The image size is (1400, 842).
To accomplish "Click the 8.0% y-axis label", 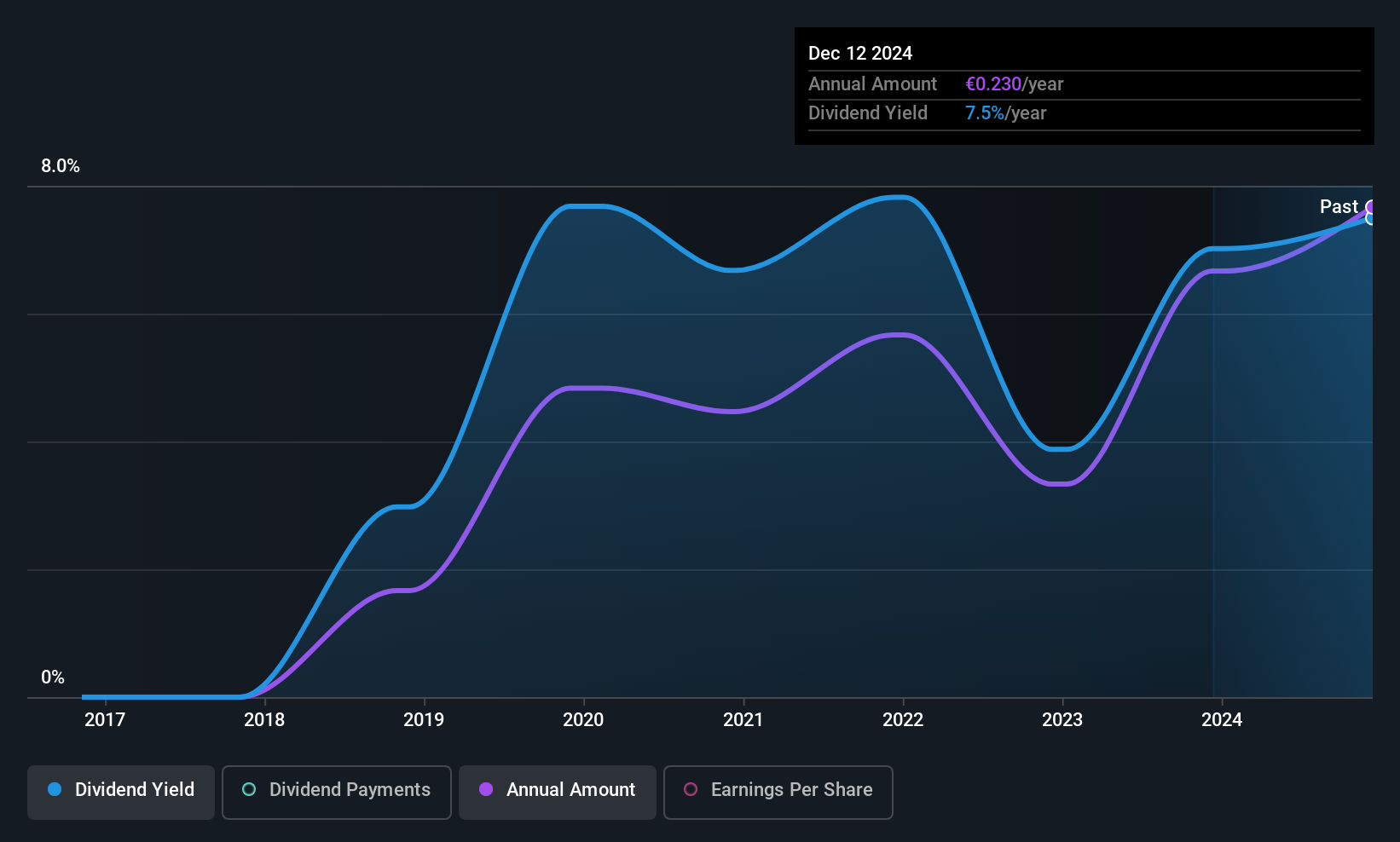I will [x=61, y=166].
